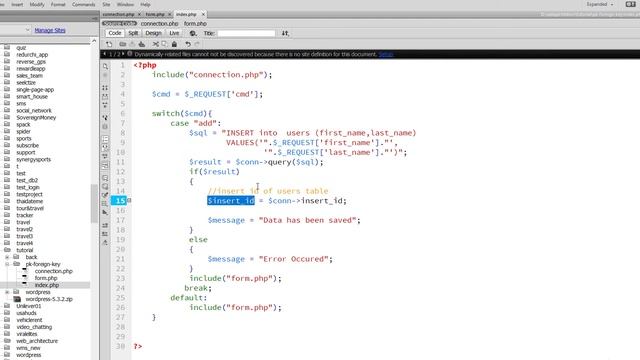640x360 pixels.
Task: Click the Open Documents icon in coding toolbar
Action: pyautogui.click(x=105, y=66)
